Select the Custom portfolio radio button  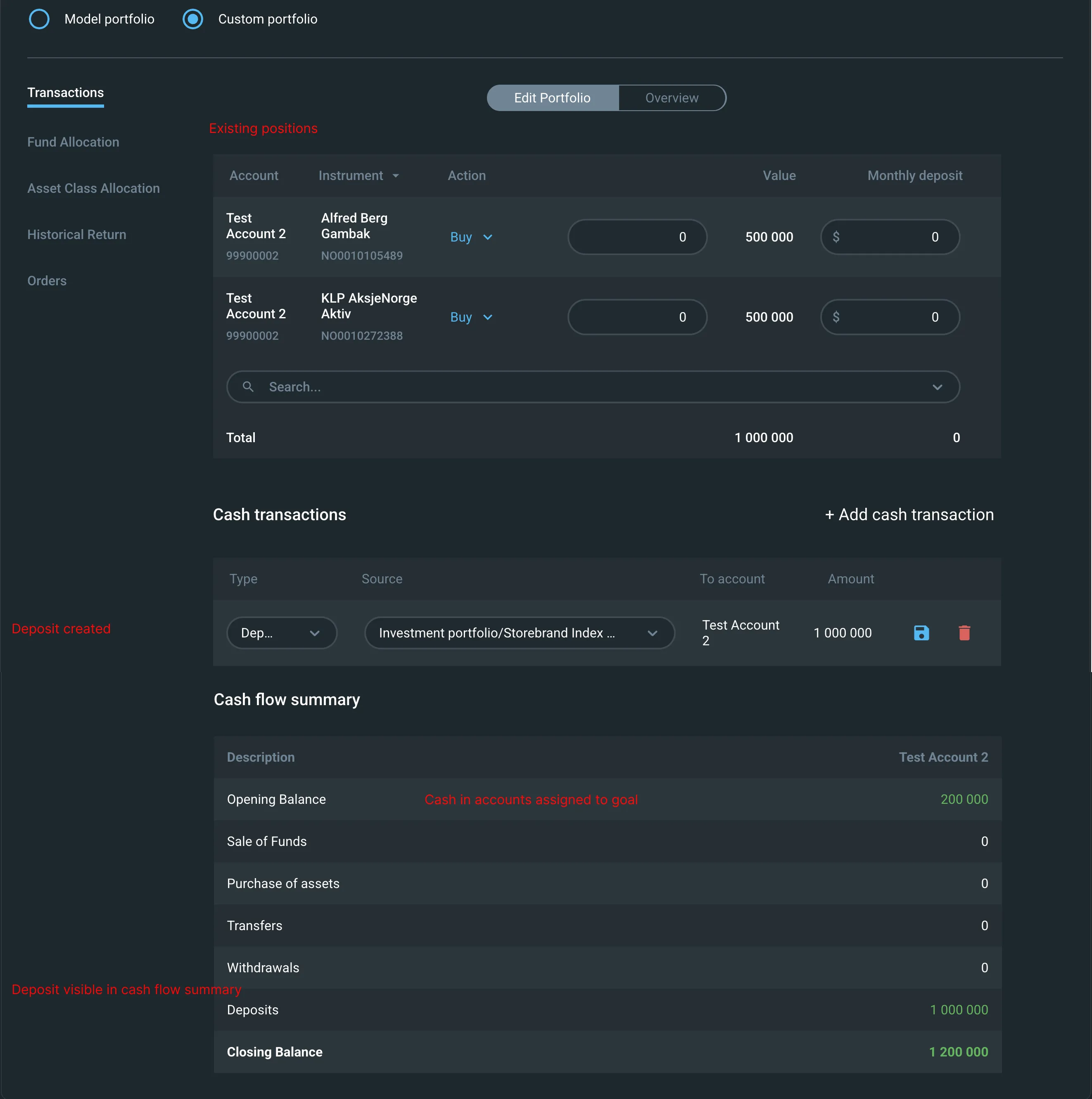click(193, 19)
